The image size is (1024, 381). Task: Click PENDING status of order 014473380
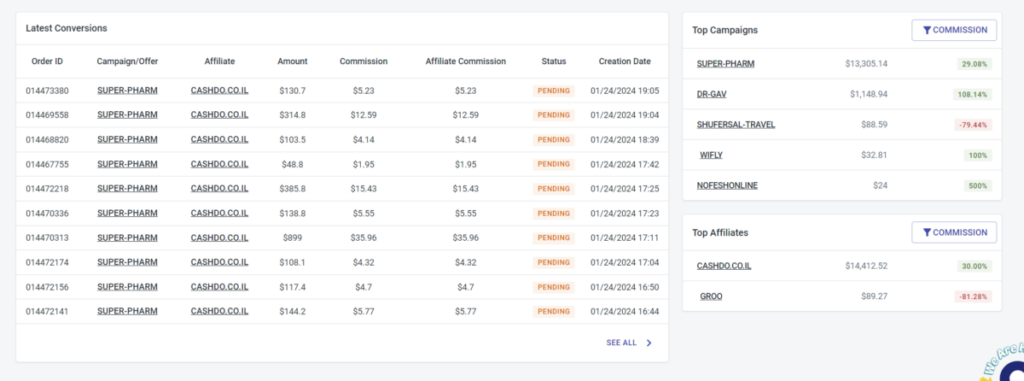554,91
